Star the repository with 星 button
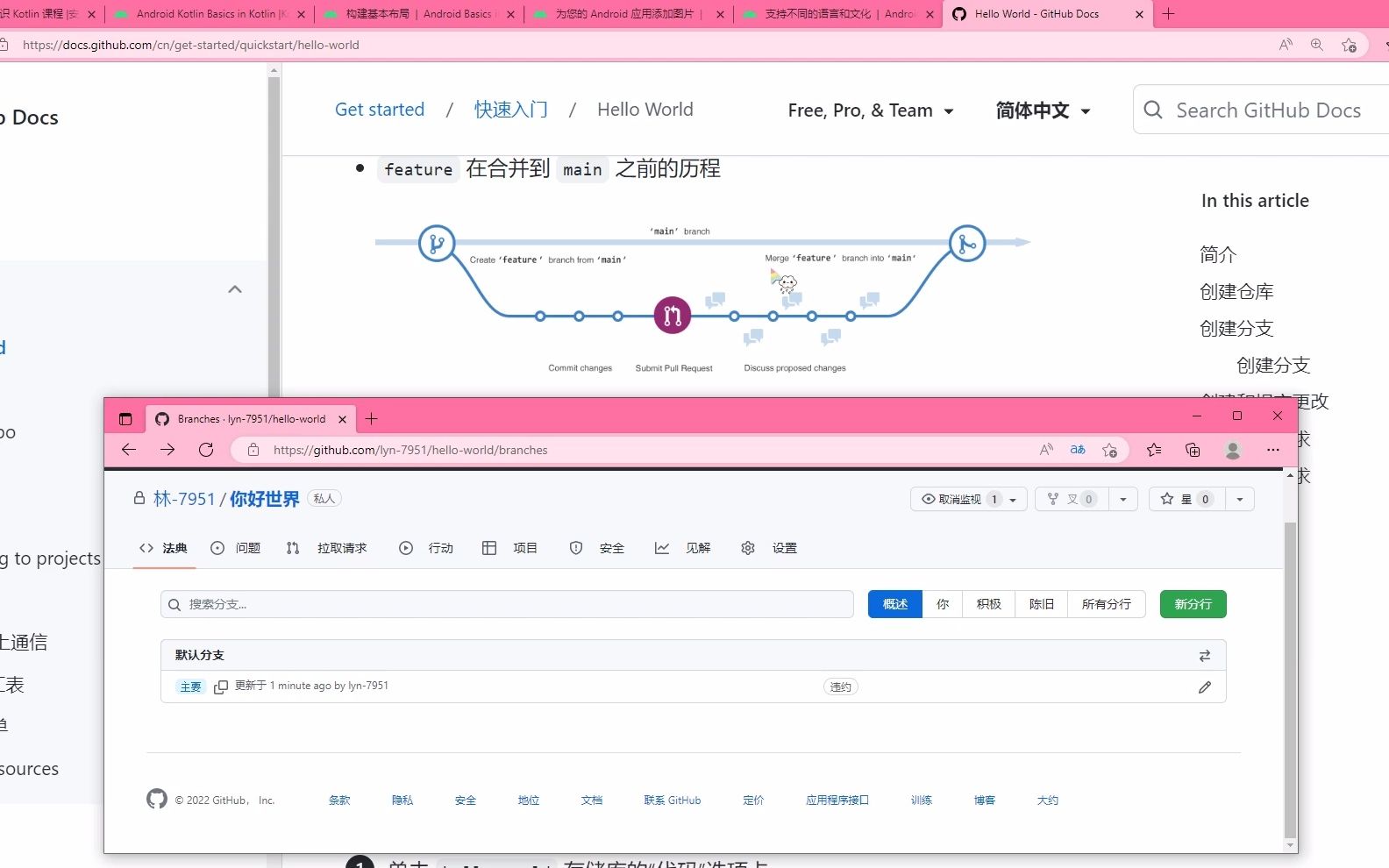The width and height of the screenshot is (1389, 868). click(x=1186, y=499)
